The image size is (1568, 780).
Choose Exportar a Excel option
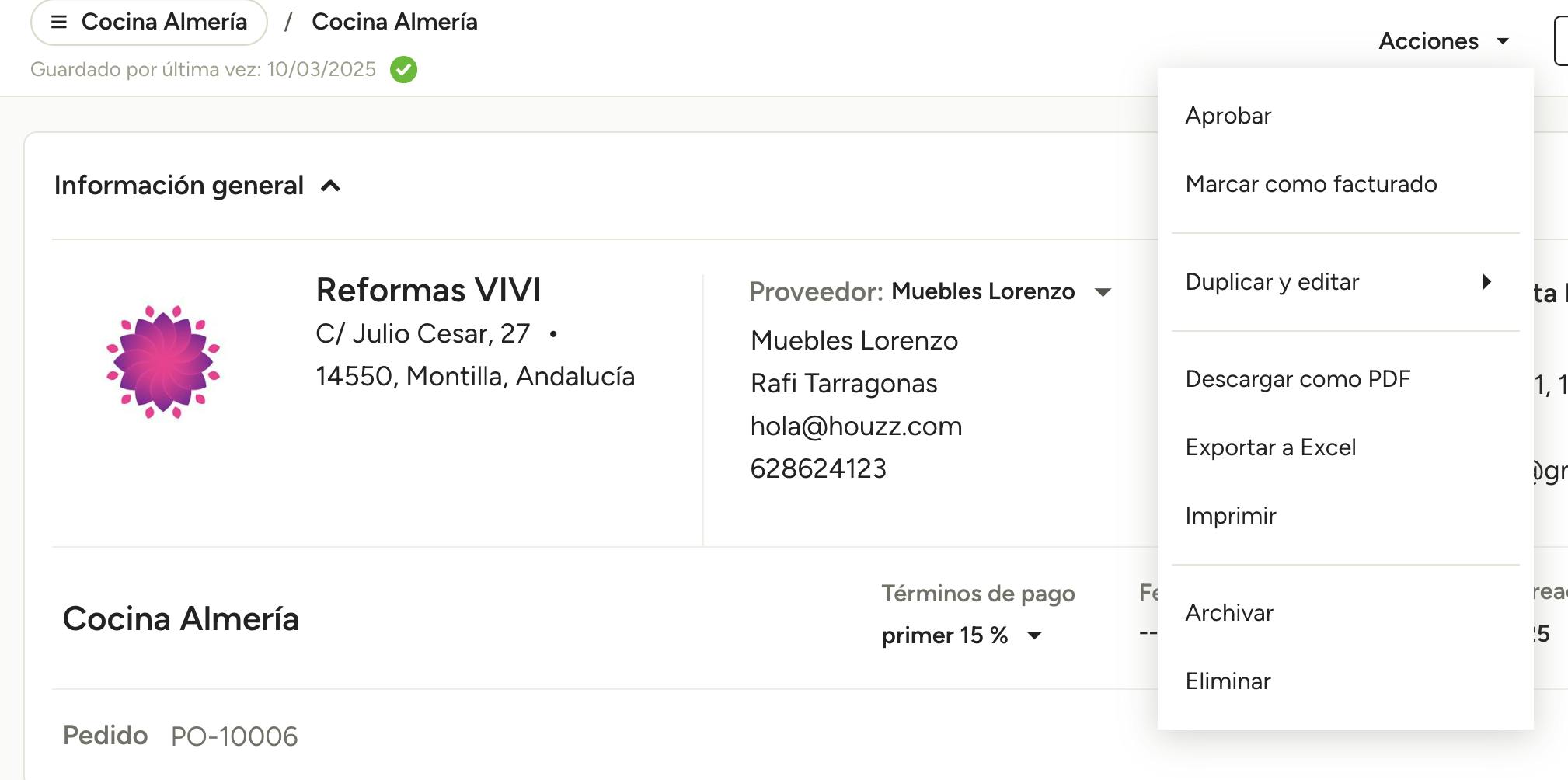(x=1270, y=447)
